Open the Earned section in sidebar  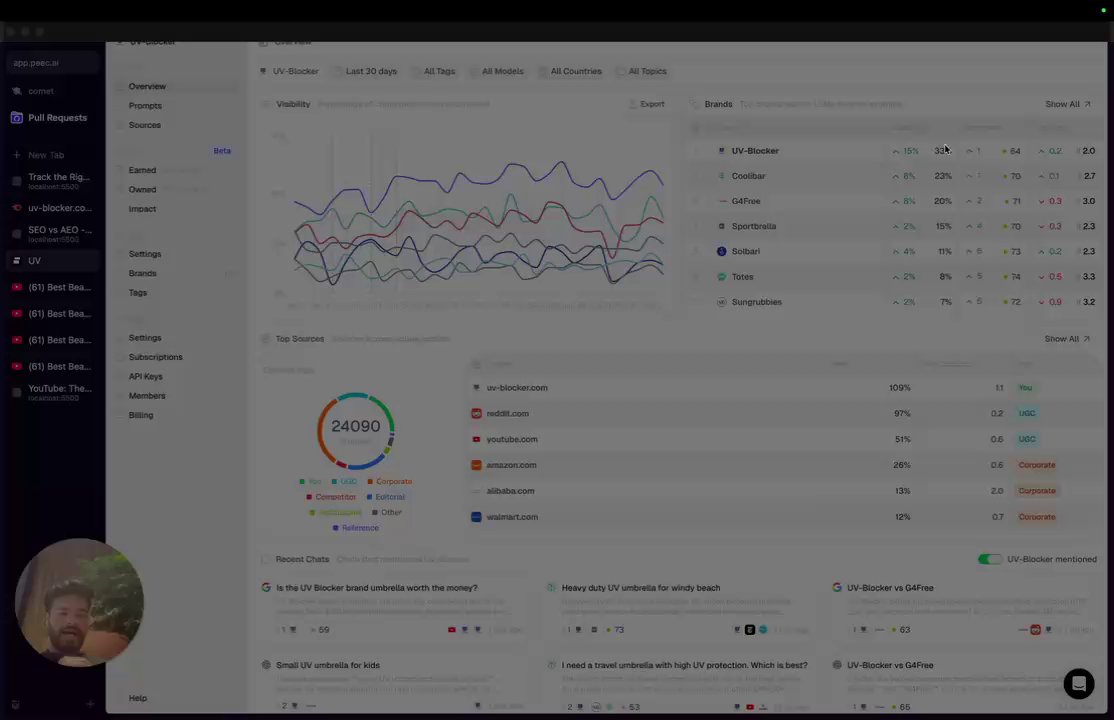point(142,170)
